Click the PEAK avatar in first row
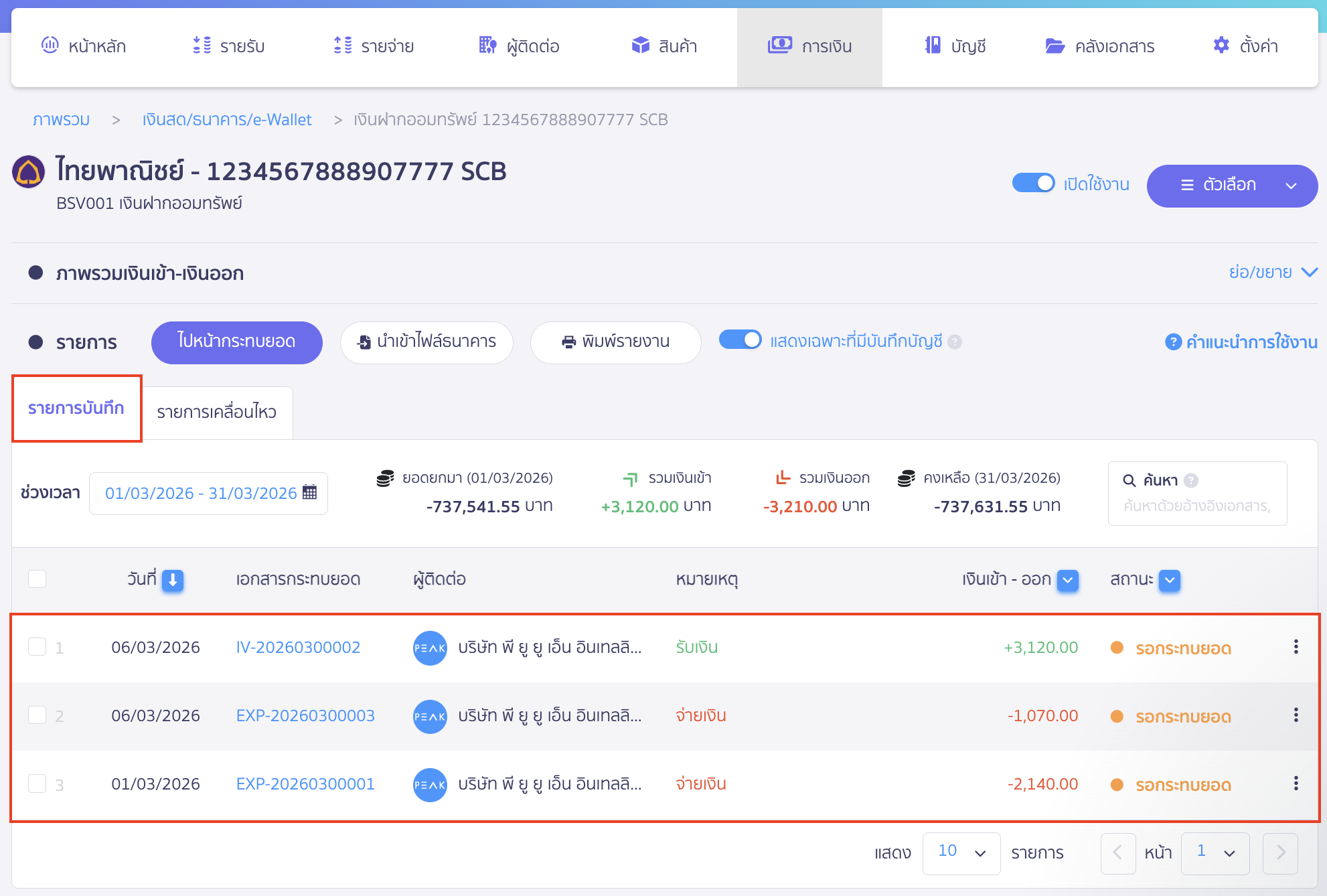Viewport: 1327px width, 896px height. 430,648
